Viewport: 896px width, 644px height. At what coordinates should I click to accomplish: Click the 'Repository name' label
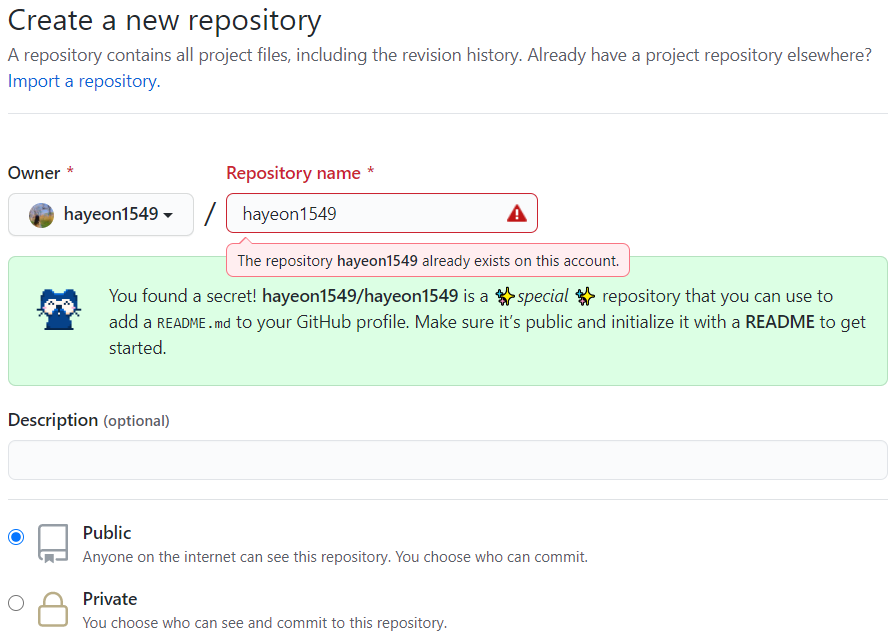click(293, 173)
